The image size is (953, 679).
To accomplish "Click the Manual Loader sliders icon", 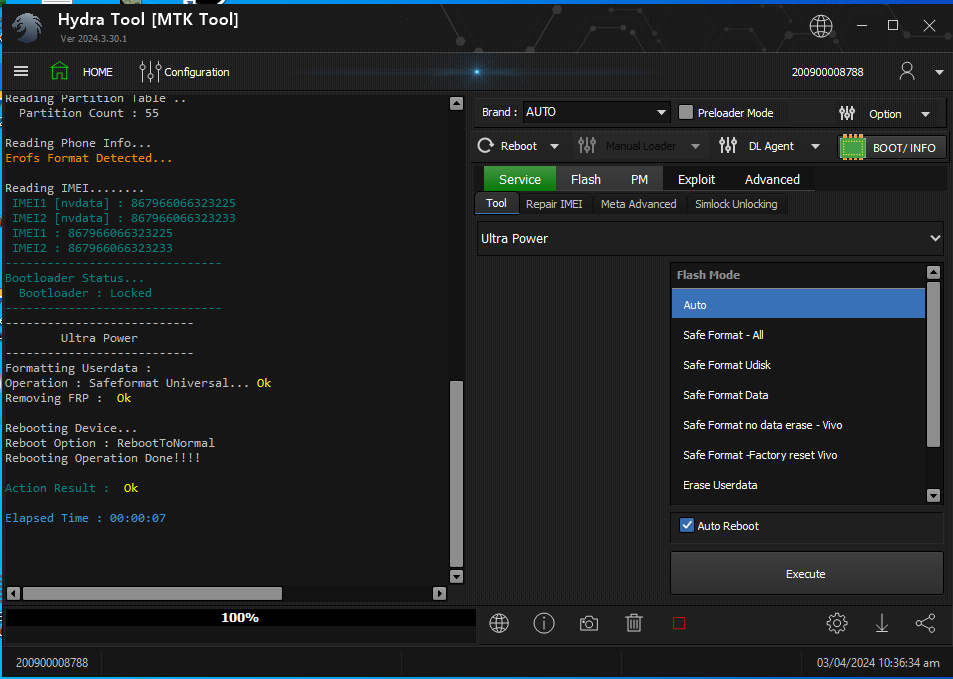I will tap(587, 146).
